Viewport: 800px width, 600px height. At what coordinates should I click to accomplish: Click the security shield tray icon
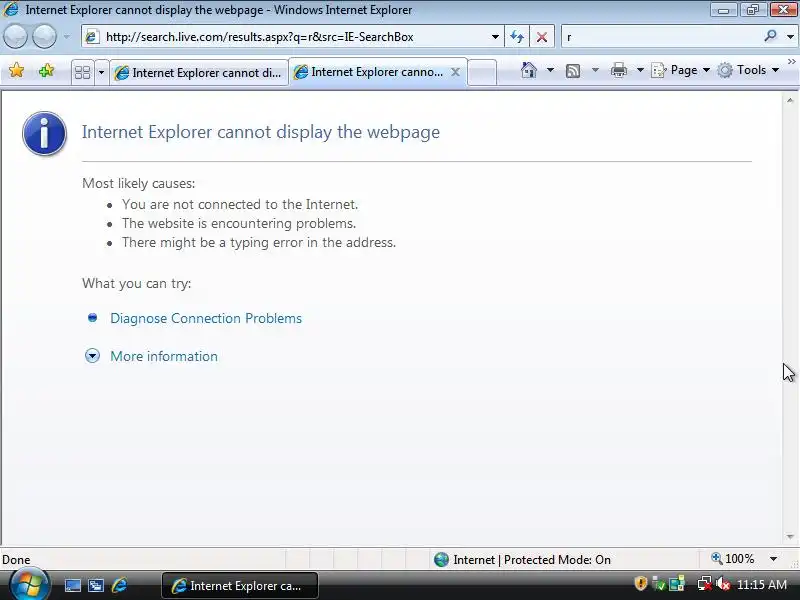640,583
